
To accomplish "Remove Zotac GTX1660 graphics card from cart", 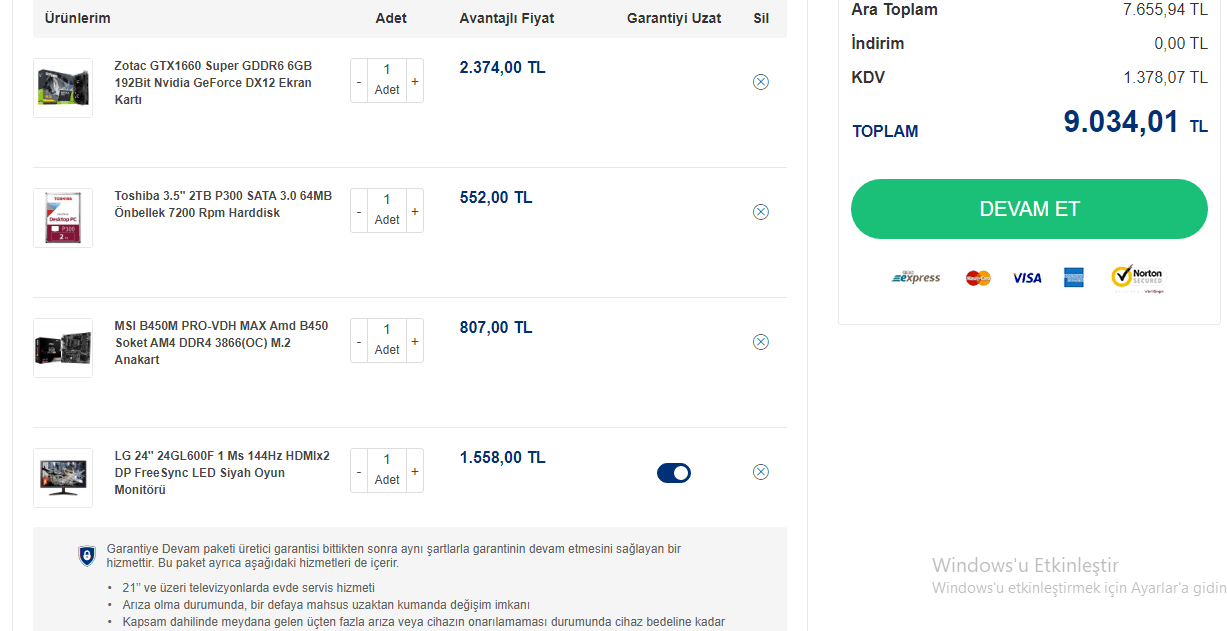I will [x=760, y=82].
